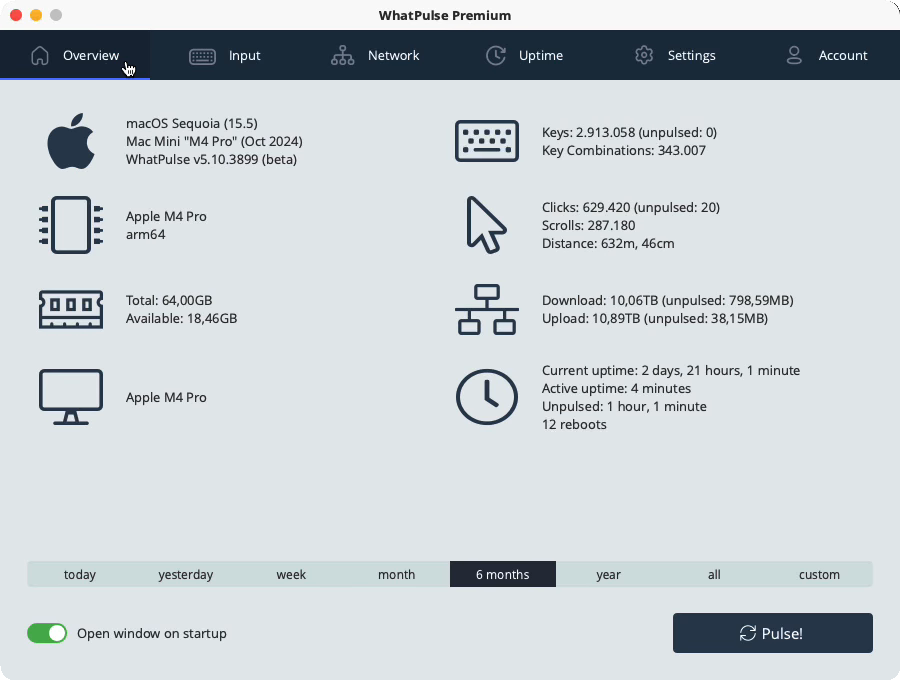Click the CPU chip icon
900x680 pixels.
pos(71,225)
